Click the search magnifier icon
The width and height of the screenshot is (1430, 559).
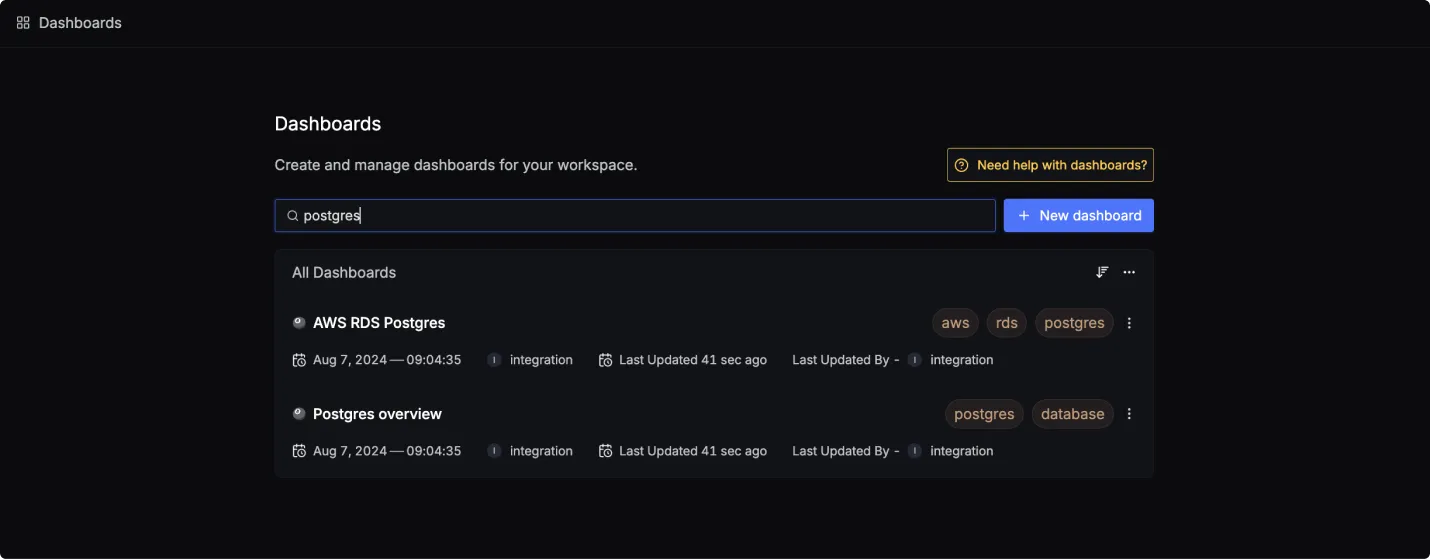(293, 215)
